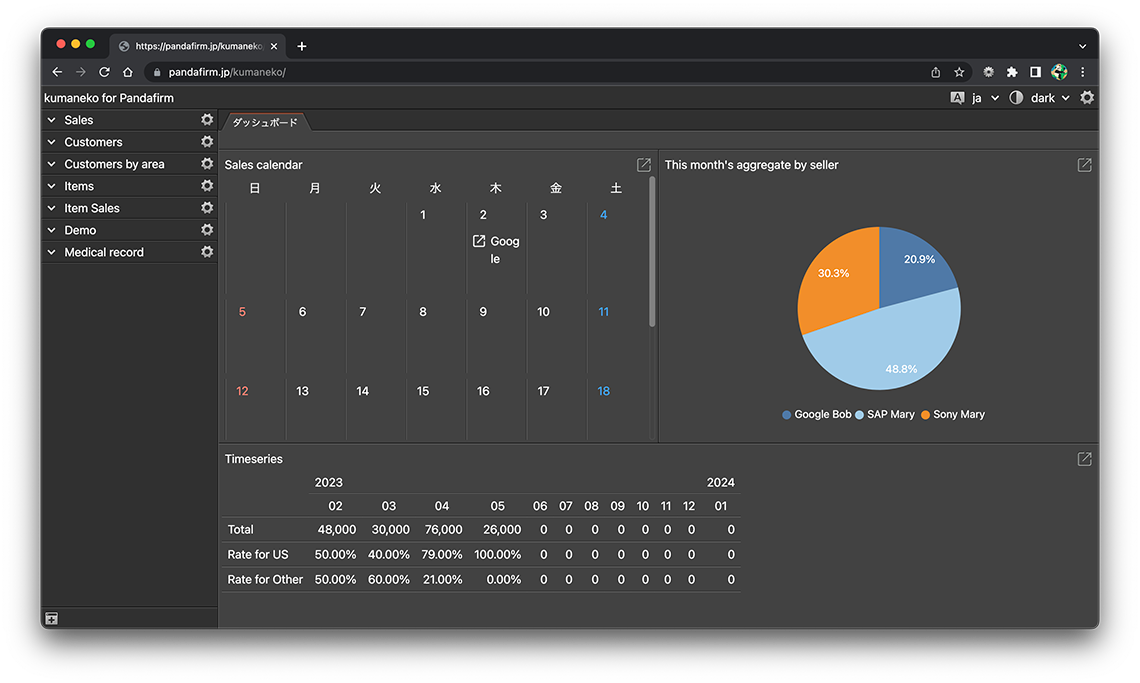Open seller aggregate chart in new window
Screen dimensions: 1140x683
[x=1084, y=165]
